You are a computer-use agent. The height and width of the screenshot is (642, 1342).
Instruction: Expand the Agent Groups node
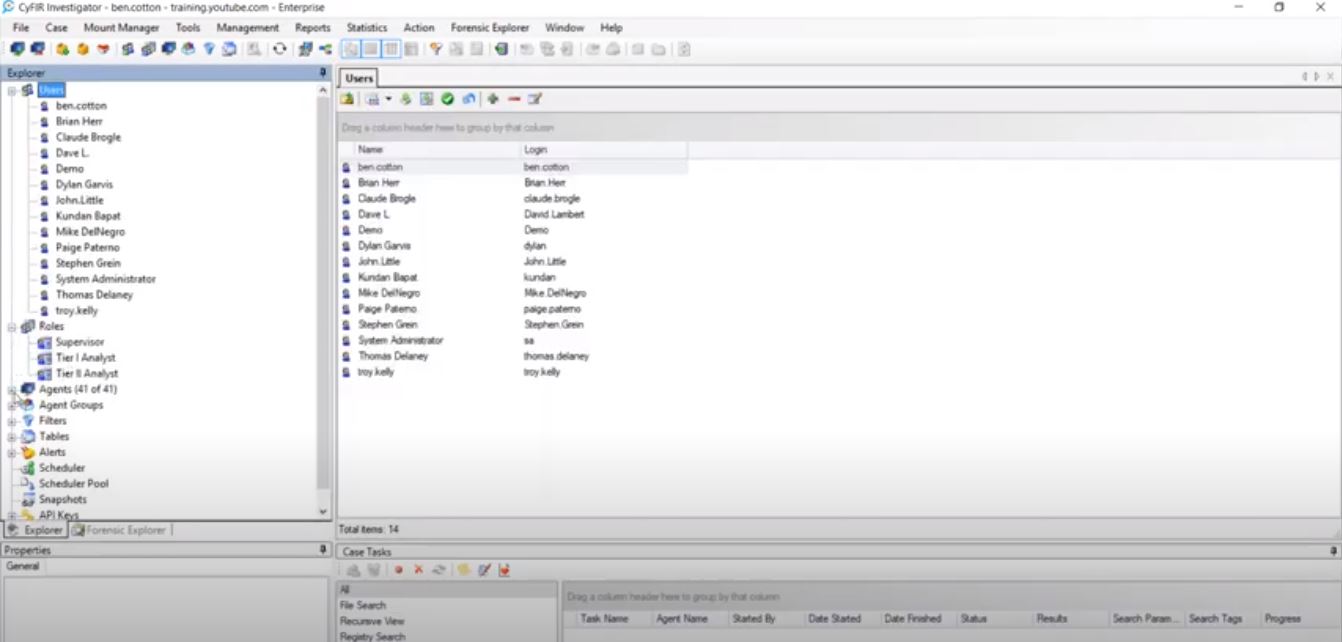12,405
